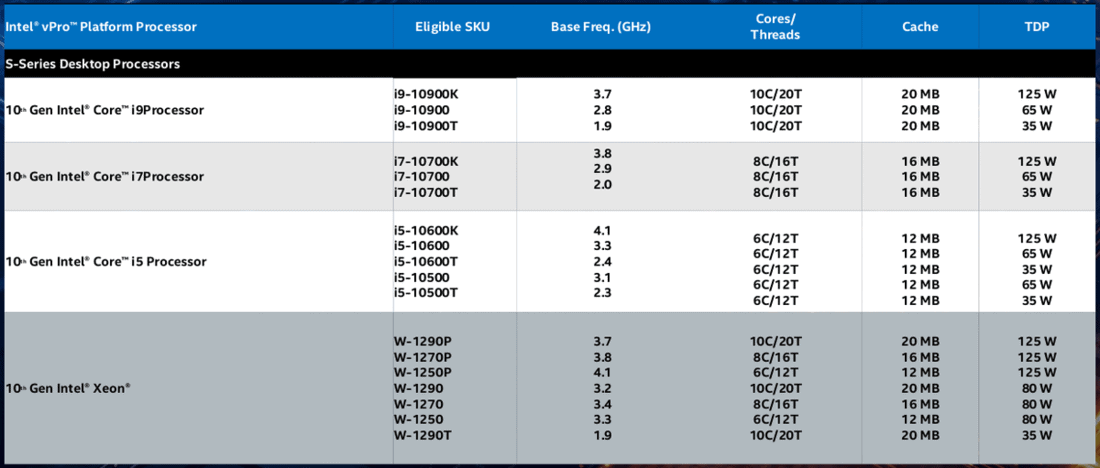Click the i9-10900 SKU without suffix
The height and width of the screenshot is (468, 1100).
[421, 110]
